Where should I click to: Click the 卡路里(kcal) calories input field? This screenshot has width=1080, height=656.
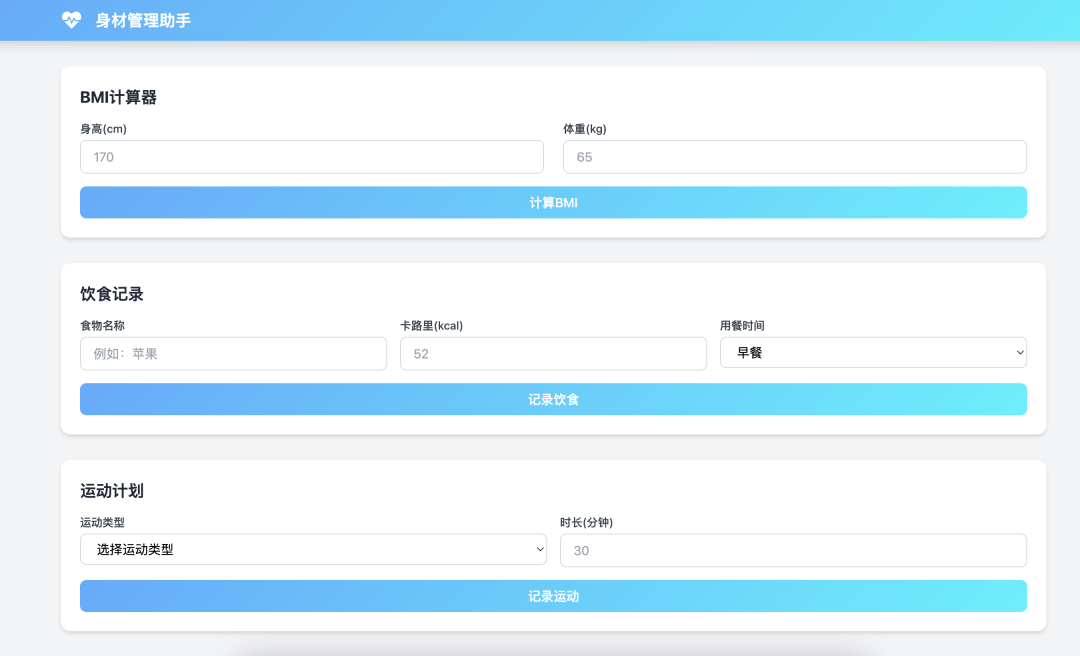[553, 353]
